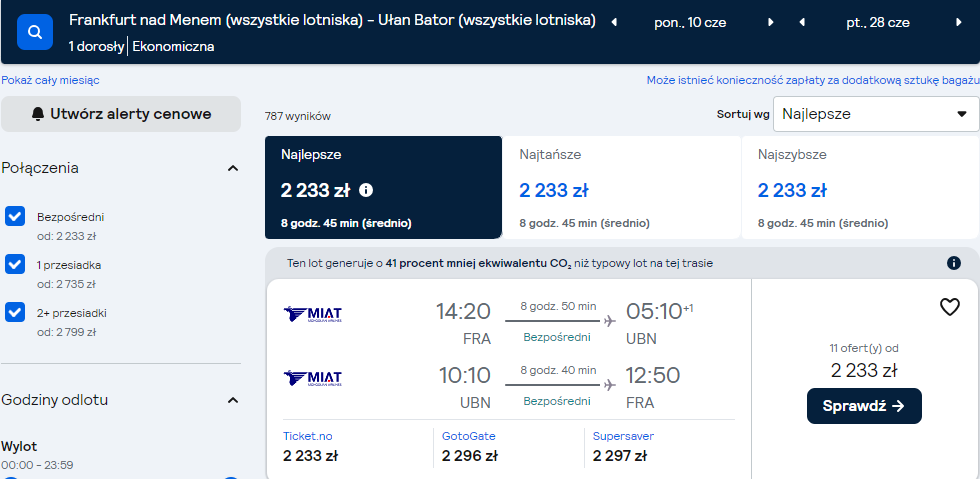Click the Sprawdź button
980x479 pixels.
[x=864, y=406]
